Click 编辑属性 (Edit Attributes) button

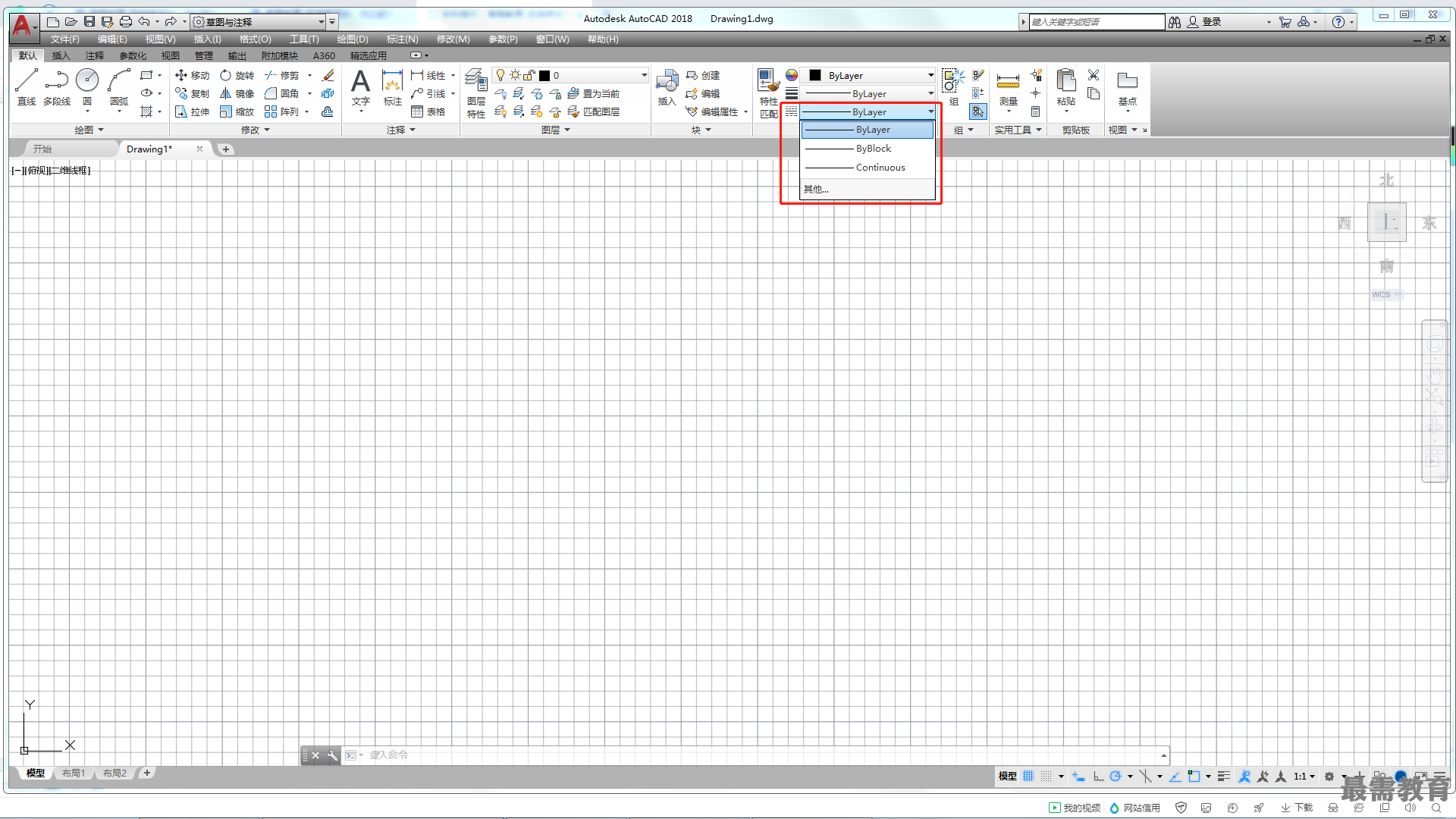[713, 111]
